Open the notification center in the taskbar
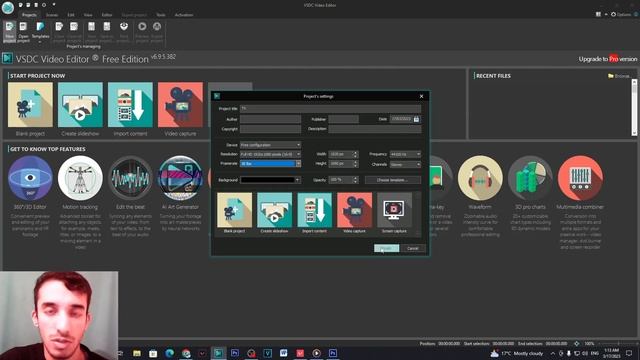This screenshot has width=640, height=360. [x=629, y=353]
